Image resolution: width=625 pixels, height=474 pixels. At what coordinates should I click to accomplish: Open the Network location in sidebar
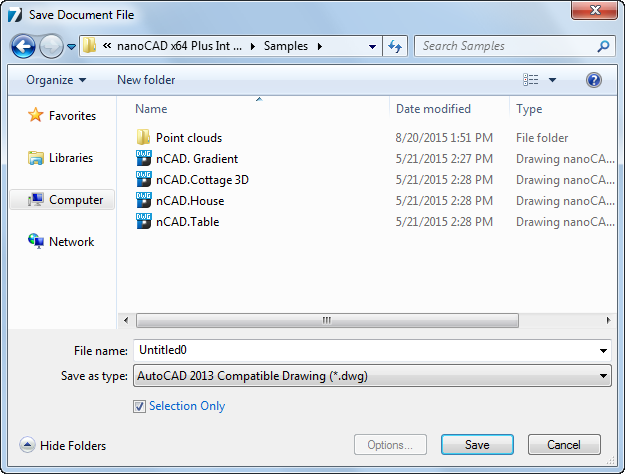coord(71,242)
